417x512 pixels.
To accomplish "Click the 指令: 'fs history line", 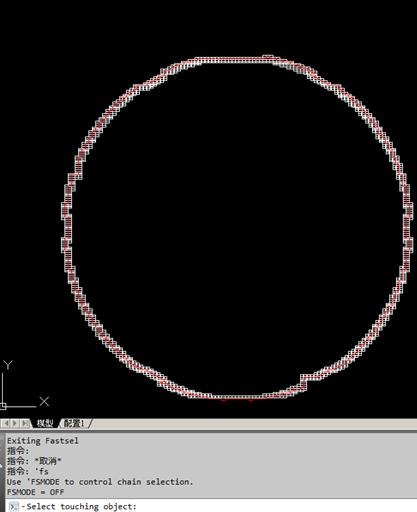I will tap(28, 472).
